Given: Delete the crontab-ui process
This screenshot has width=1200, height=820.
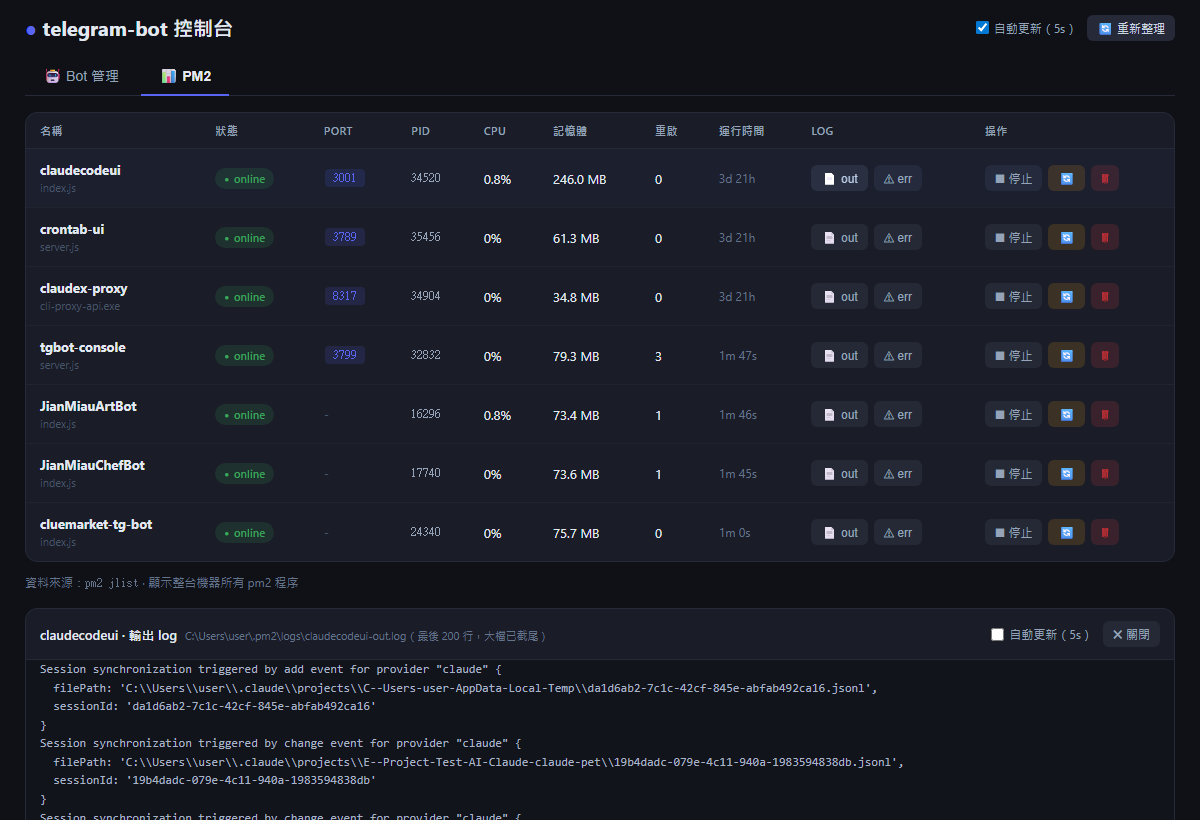Looking at the screenshot, I should coord(1105,238).
